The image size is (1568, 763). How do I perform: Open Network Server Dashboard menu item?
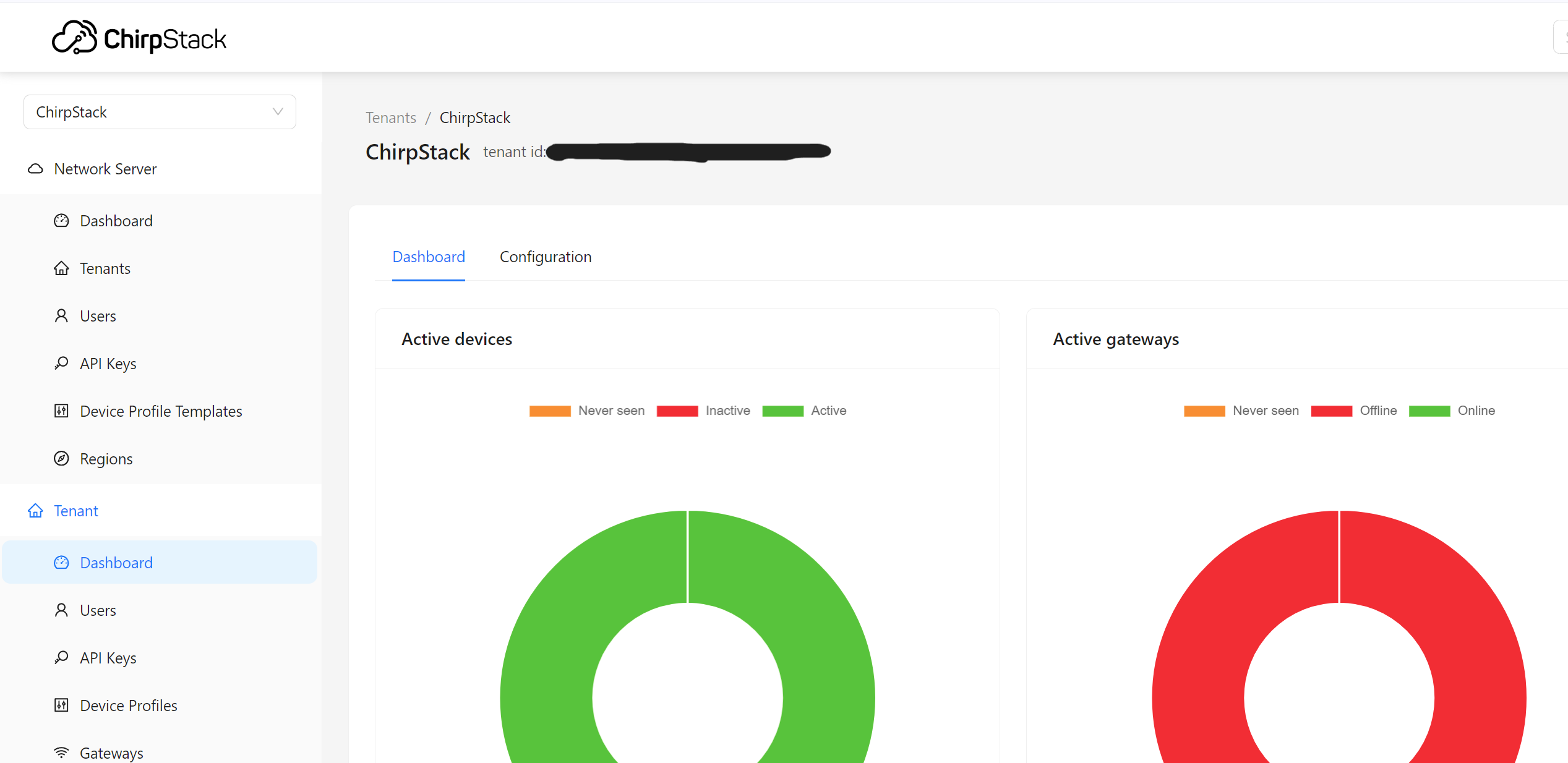pos(160,221)
